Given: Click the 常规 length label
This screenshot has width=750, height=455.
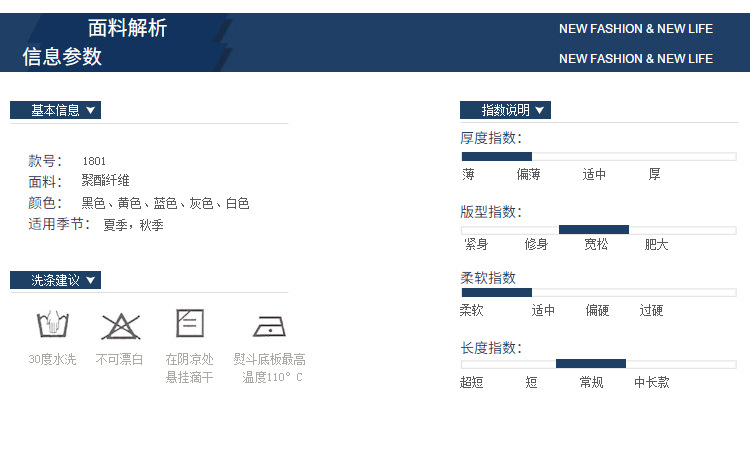Looking at the screenshot, I should 592,382.
